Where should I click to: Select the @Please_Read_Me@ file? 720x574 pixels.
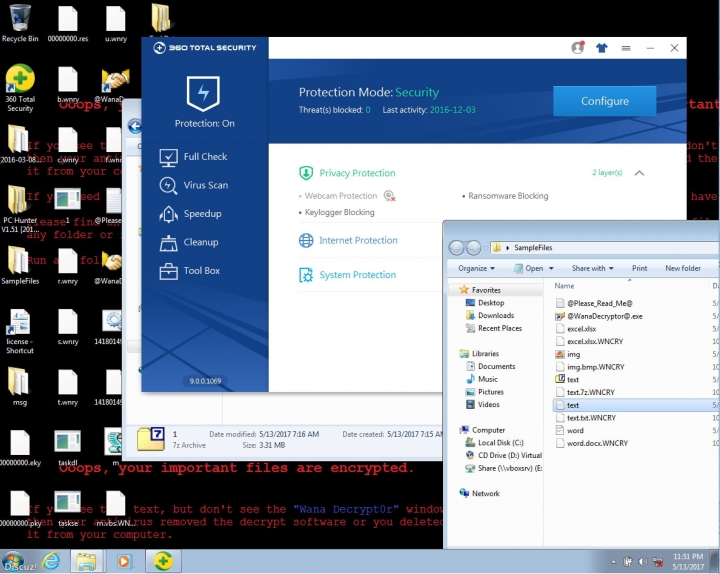coord(600,304)
